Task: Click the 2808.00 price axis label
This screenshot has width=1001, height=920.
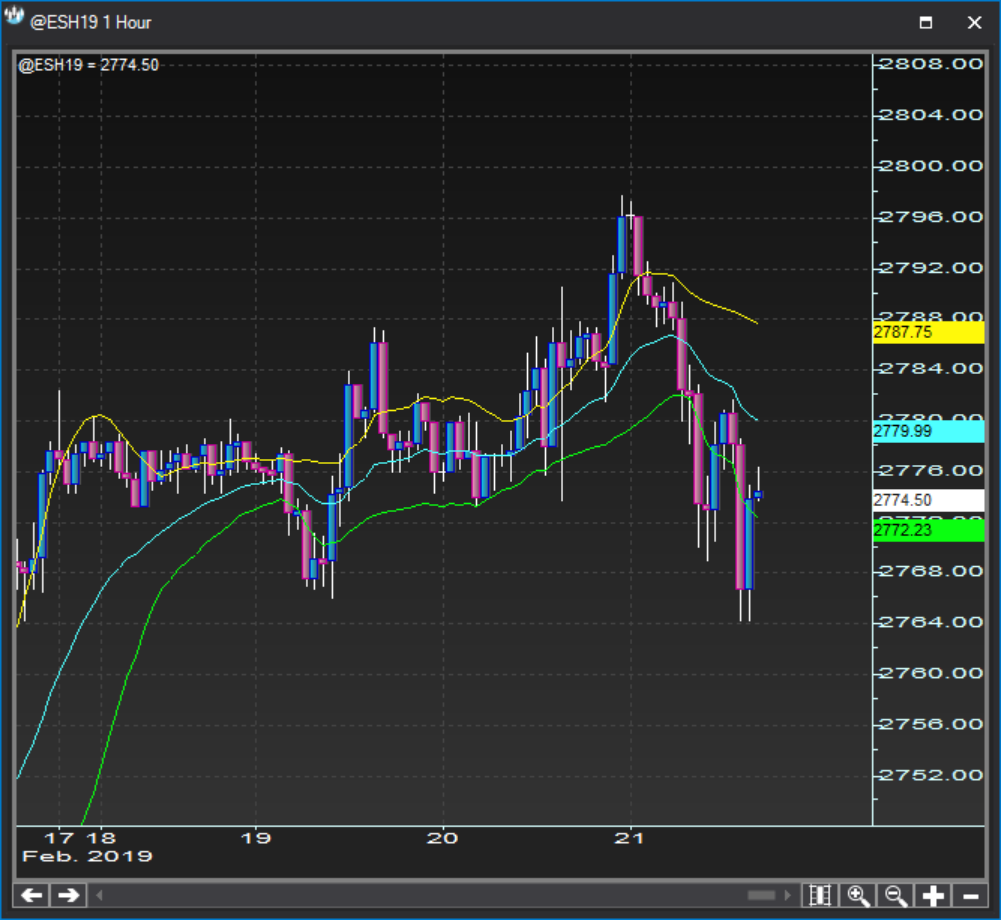Action: [931, 64]
